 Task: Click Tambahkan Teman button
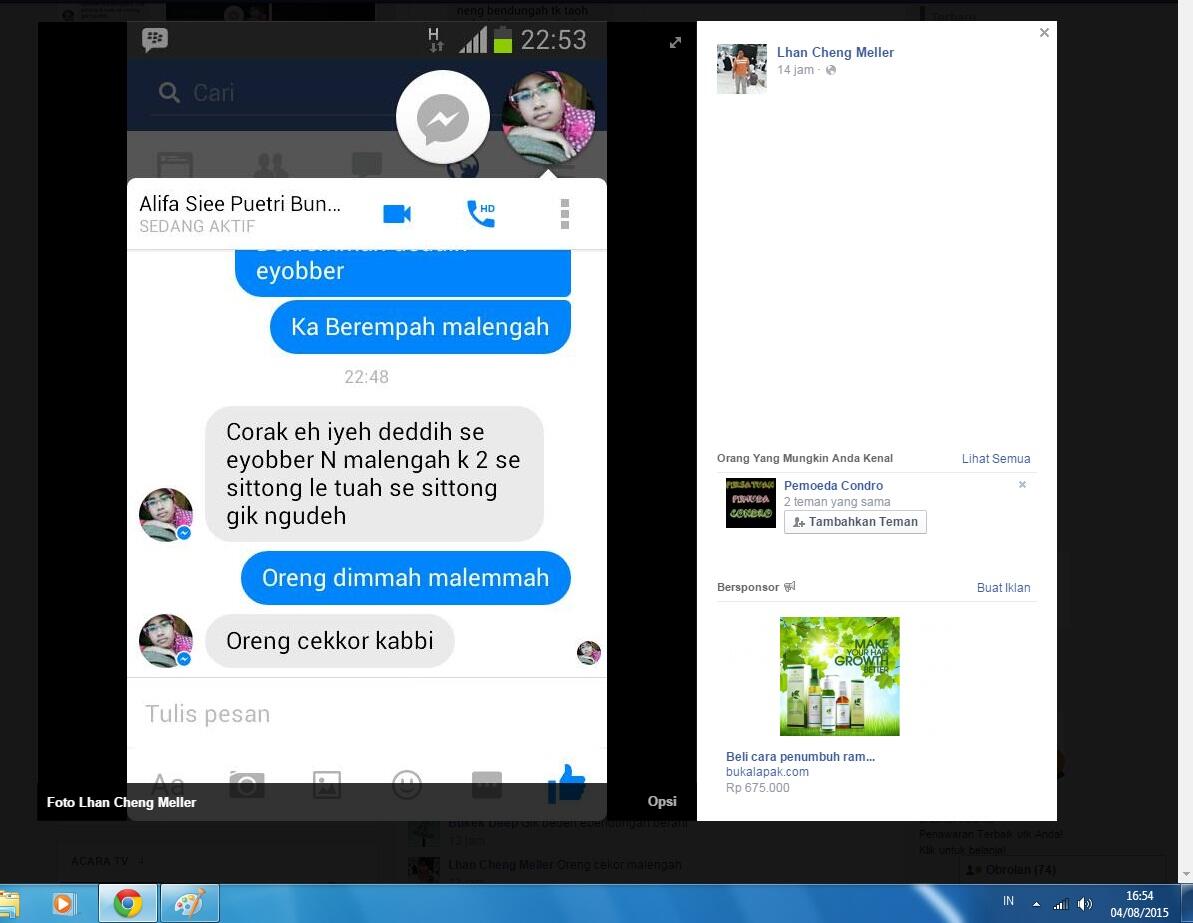[x=855, y=522]
